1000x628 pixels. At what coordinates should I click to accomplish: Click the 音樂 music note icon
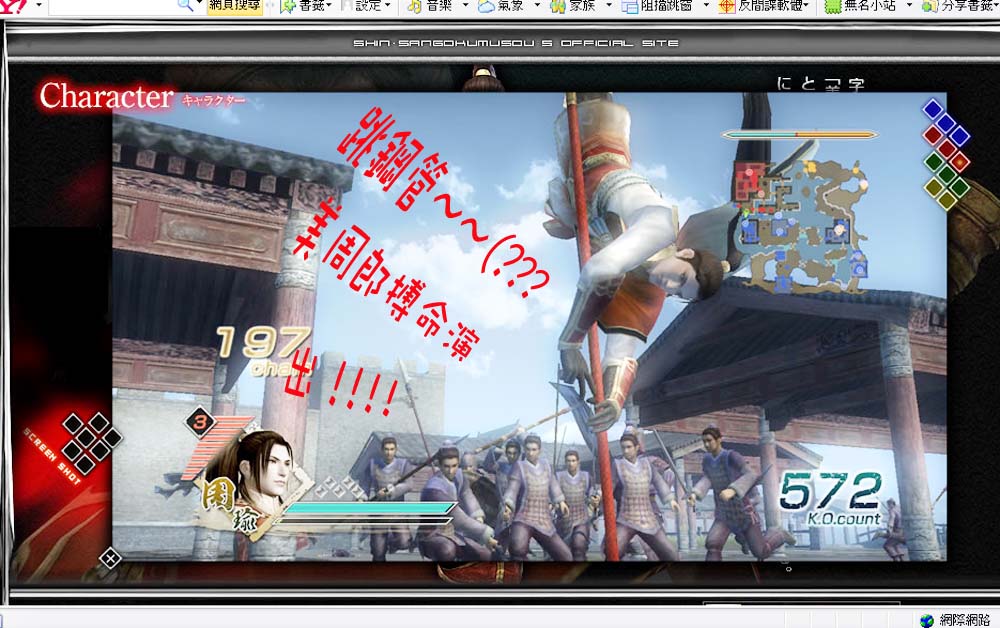click(415, 6)
